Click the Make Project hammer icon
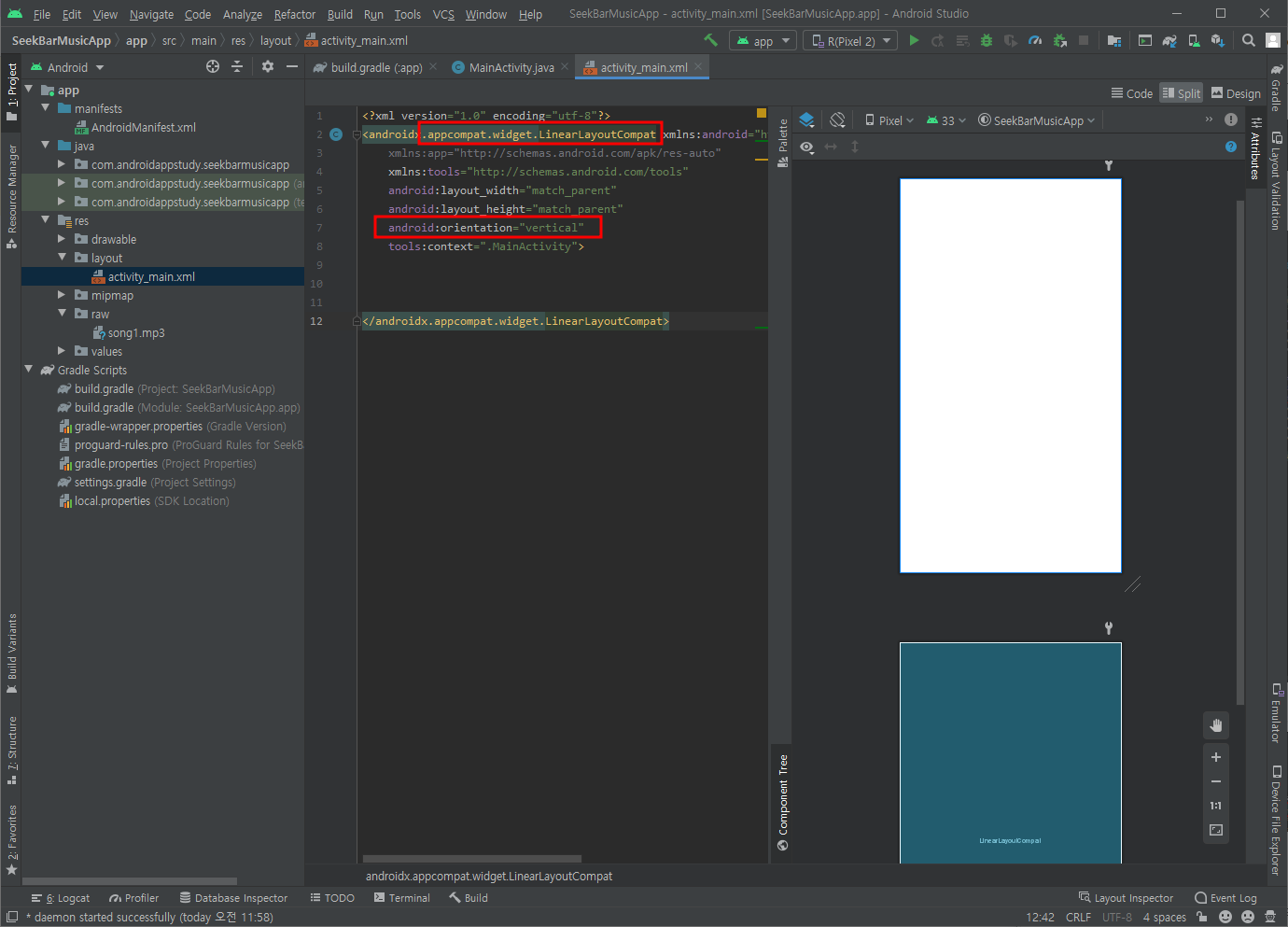 tap(710, 40)
